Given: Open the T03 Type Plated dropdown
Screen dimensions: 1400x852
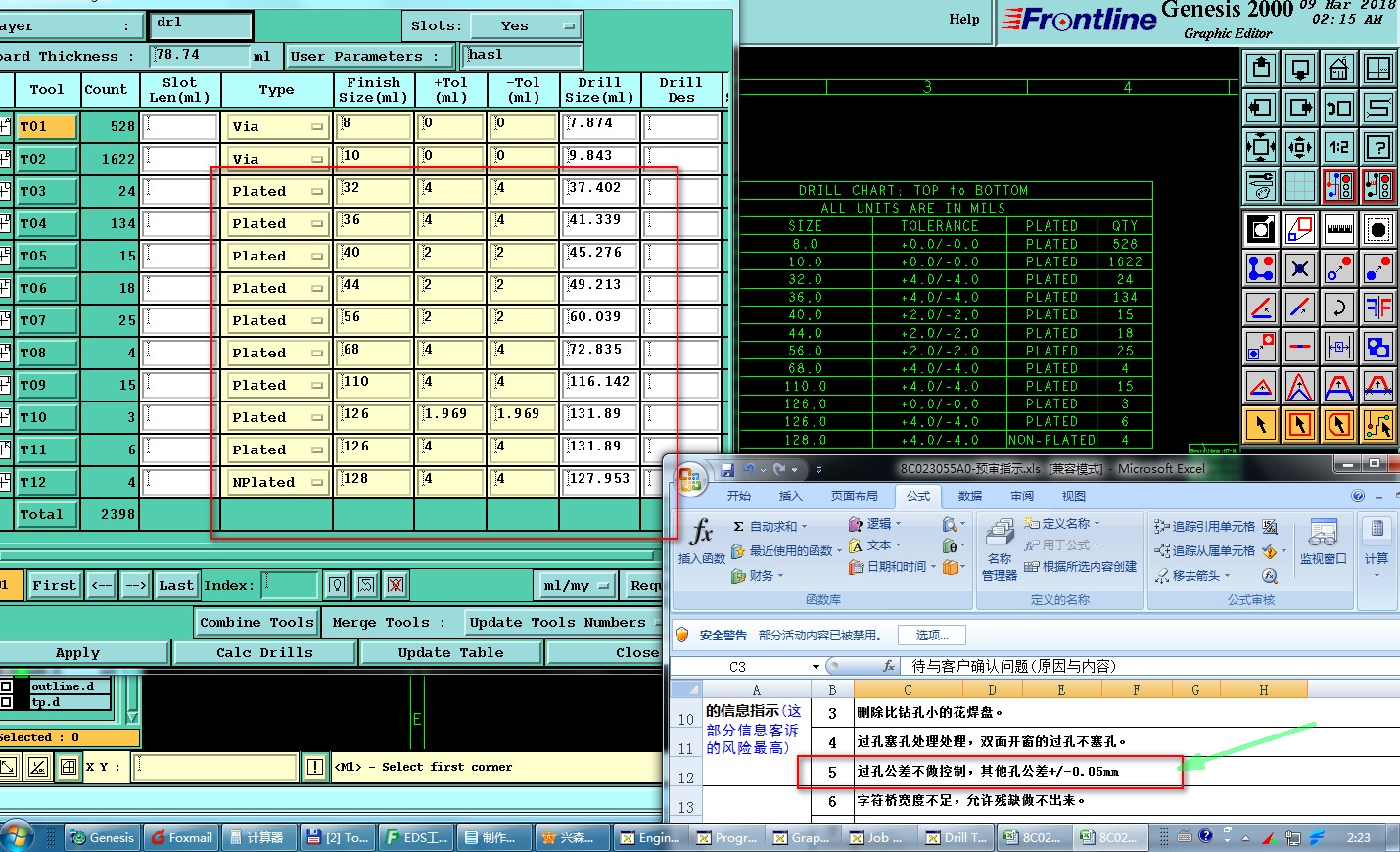Looking at the screenshot, I should click(x=277, y=191).
